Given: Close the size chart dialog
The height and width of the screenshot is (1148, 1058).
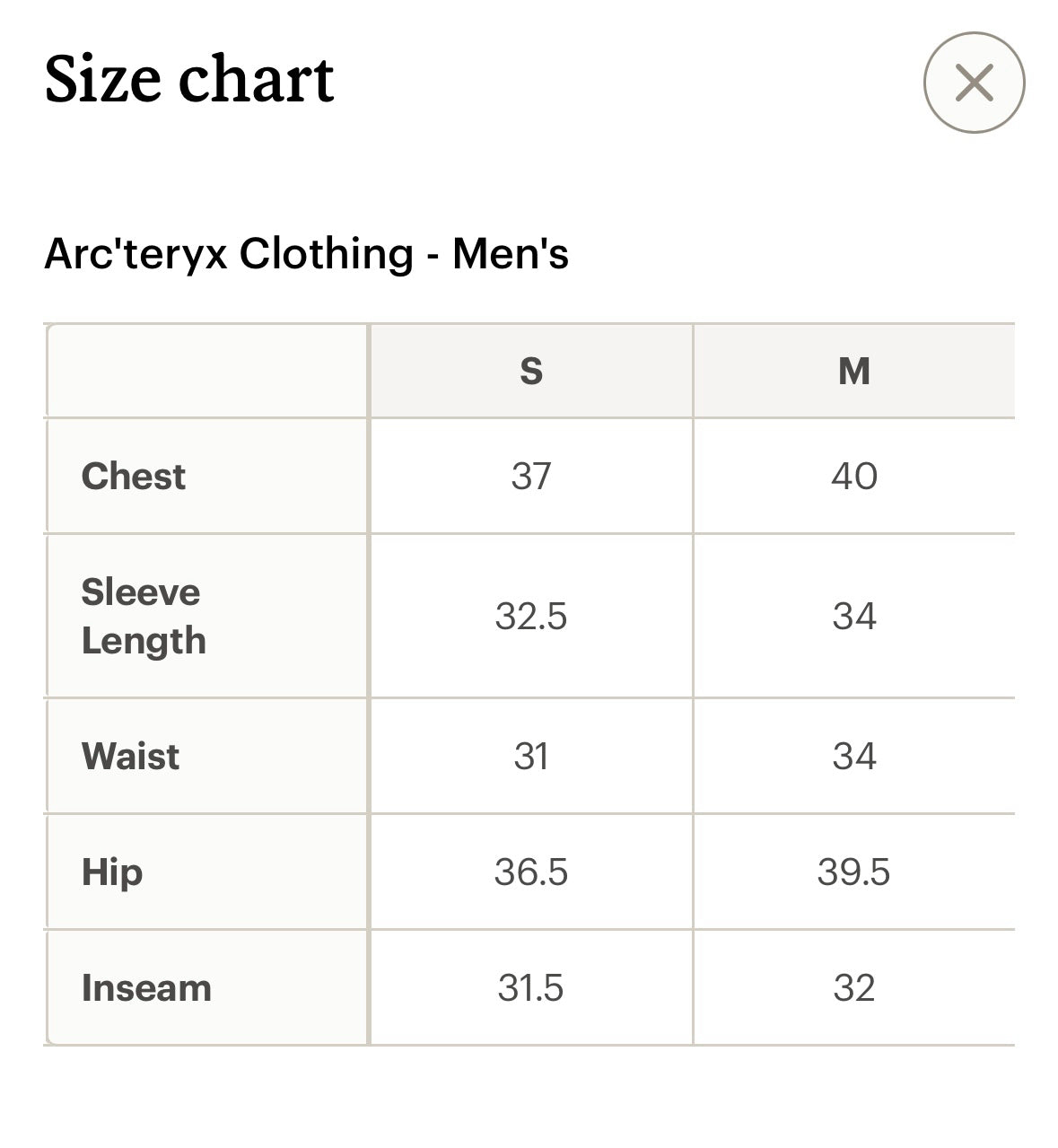Looking at the screenshot, I should (x=974, y=83).
